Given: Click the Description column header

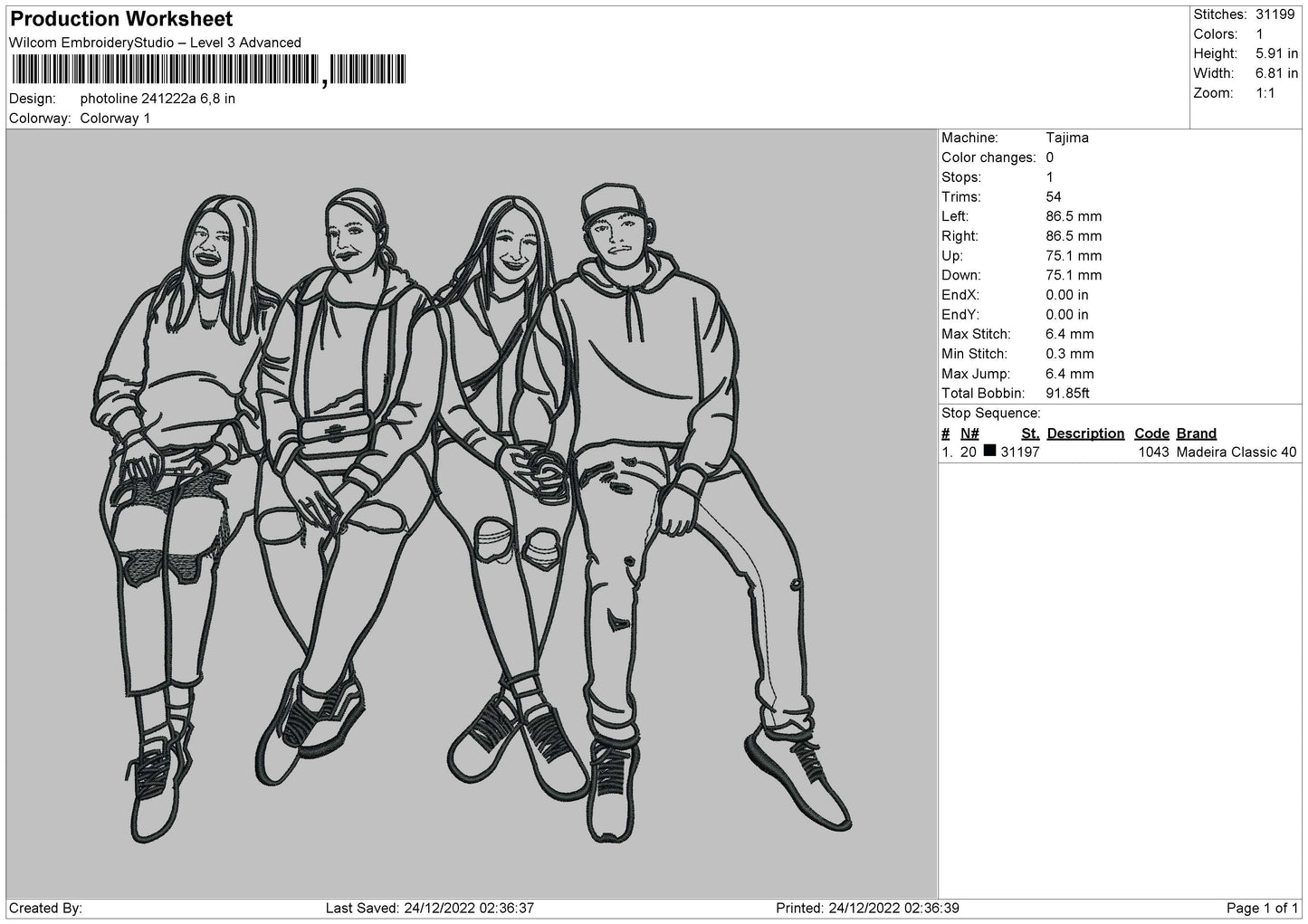Looking at the screenshot, I should coord(1085,433).
